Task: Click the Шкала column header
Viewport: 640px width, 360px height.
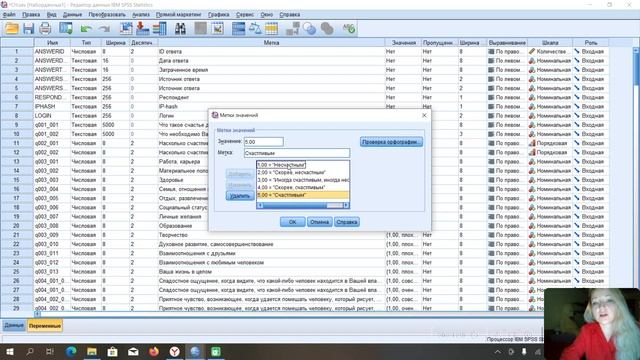Action: (x=550, y=42)
